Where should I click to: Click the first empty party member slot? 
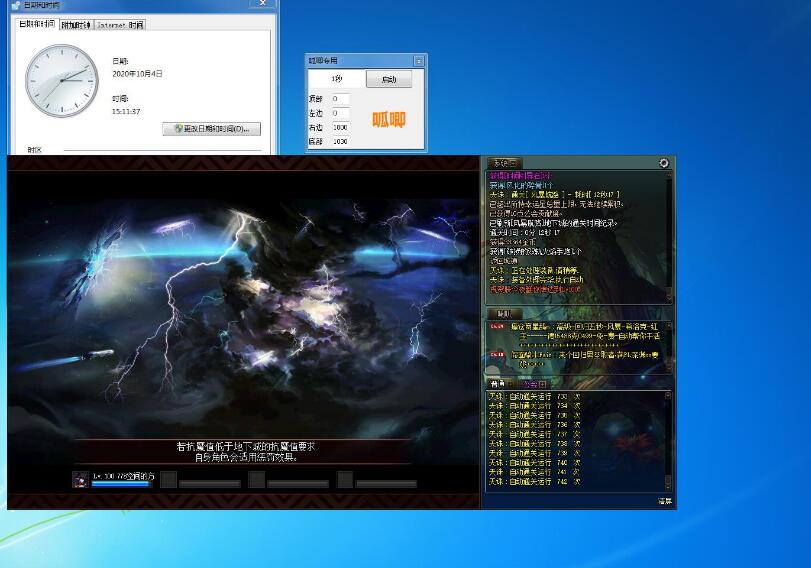pyautogui.click(x=169, y=480)
